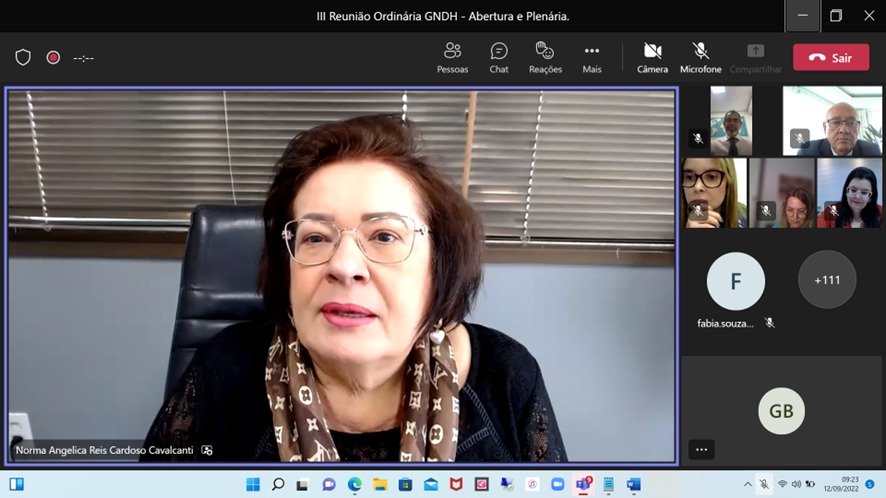Click the red recording indicator
The width and height of the screenshot is (886, 498).
click(53, 57)
